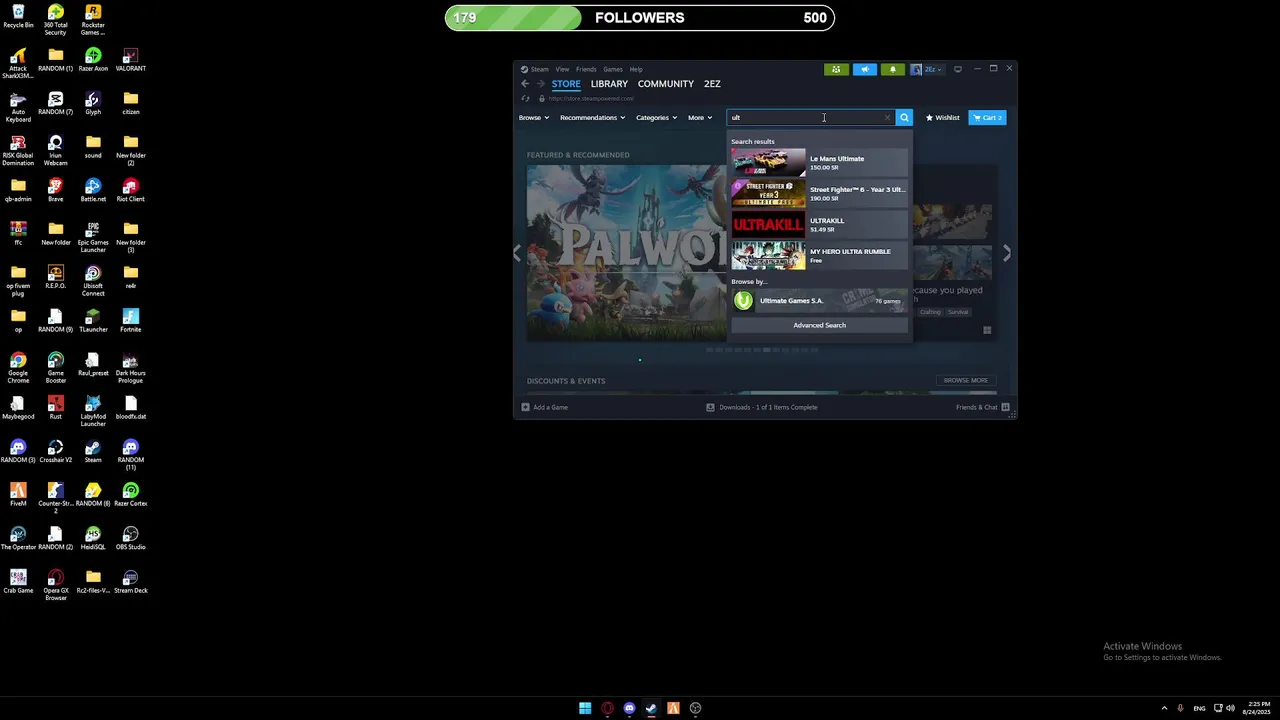
Task: Open the Recycle Bin desktop icon
Action: (18, 17)
